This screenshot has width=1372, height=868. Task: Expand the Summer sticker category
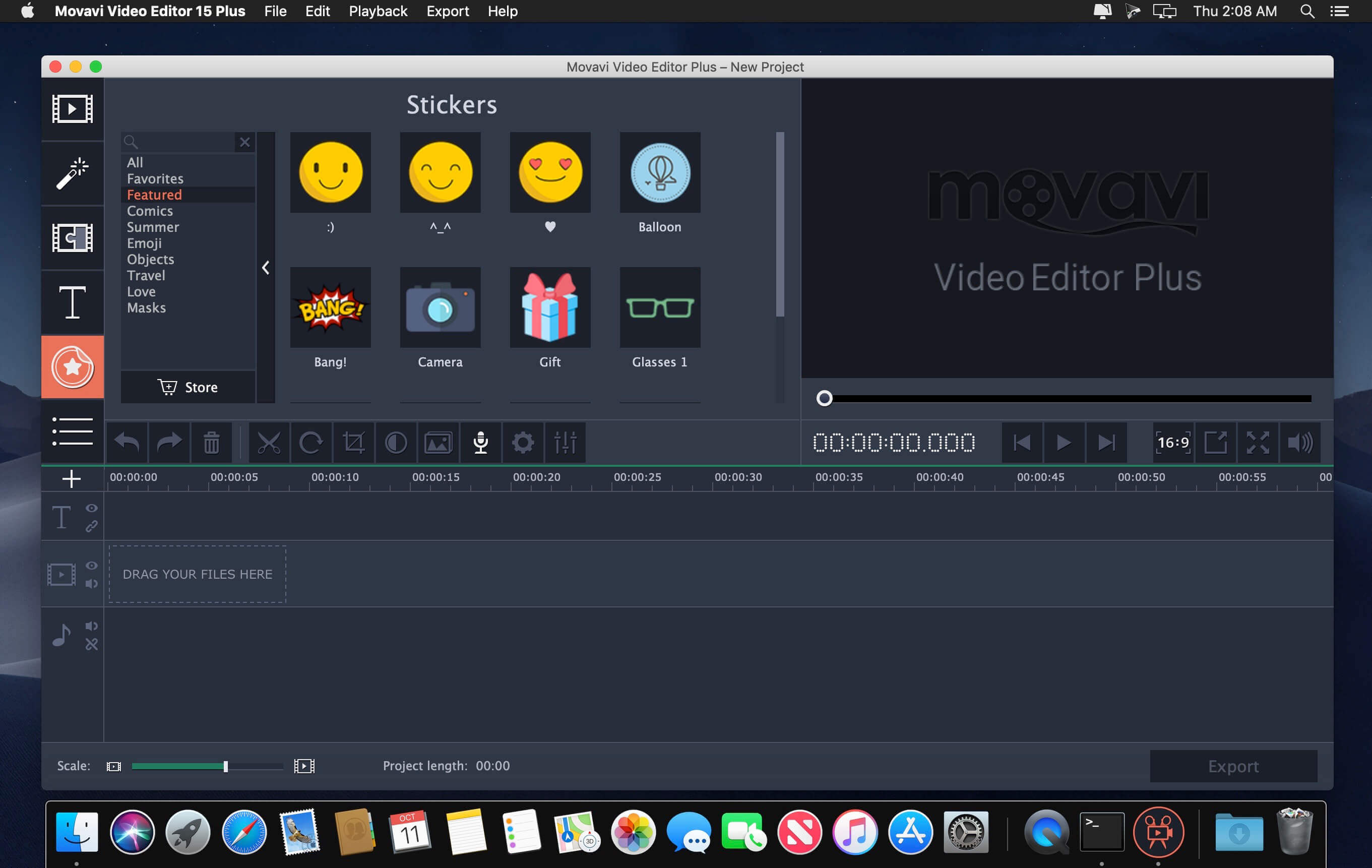click(153, 226)
